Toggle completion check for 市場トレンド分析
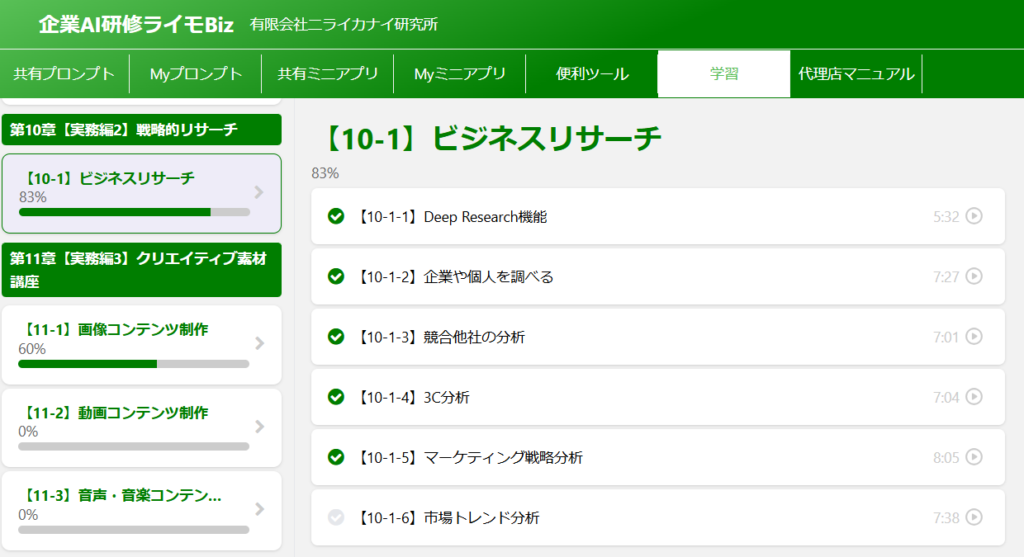 336,517
